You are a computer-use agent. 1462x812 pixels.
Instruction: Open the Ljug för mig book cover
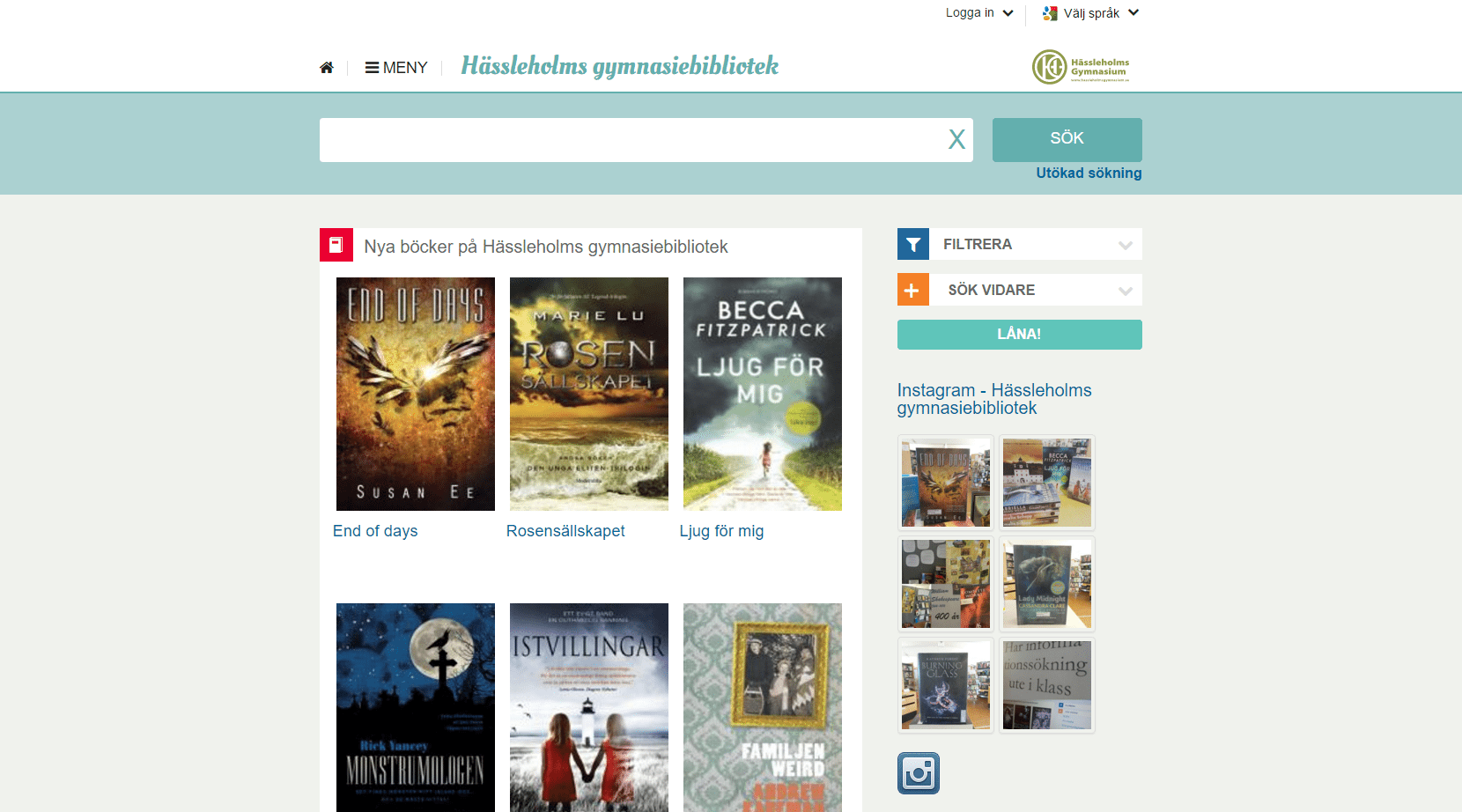tap(762, 394)
